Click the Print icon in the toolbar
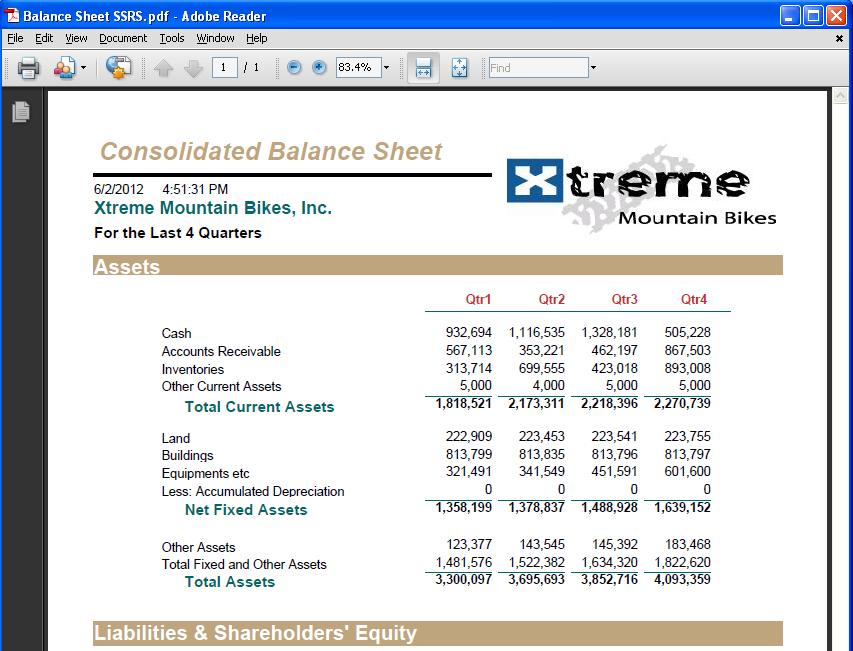The width and height of the screenshot is (853, 651). (x=28, y=68)
